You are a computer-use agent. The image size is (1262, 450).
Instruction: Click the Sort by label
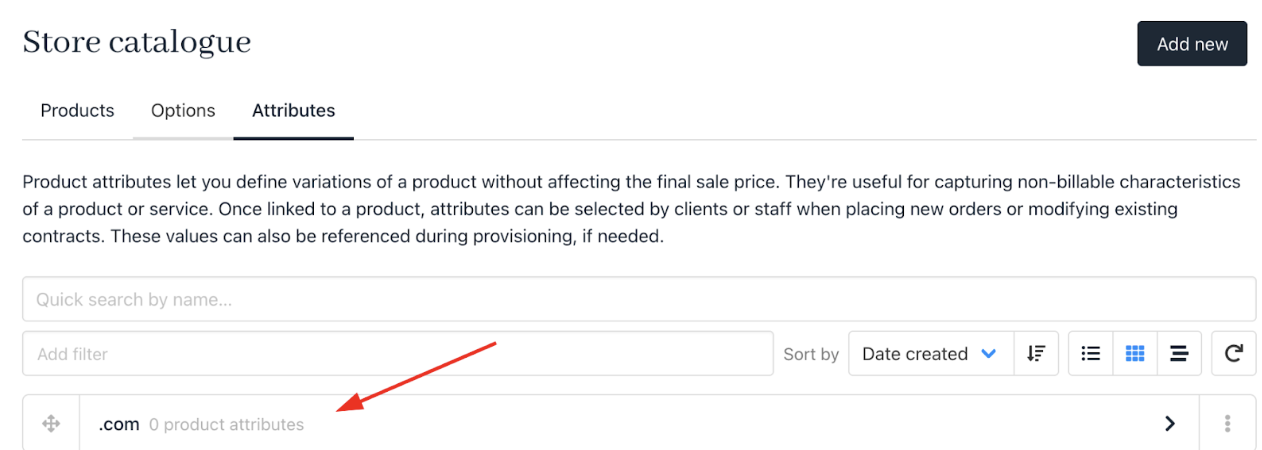pos(811,354)
